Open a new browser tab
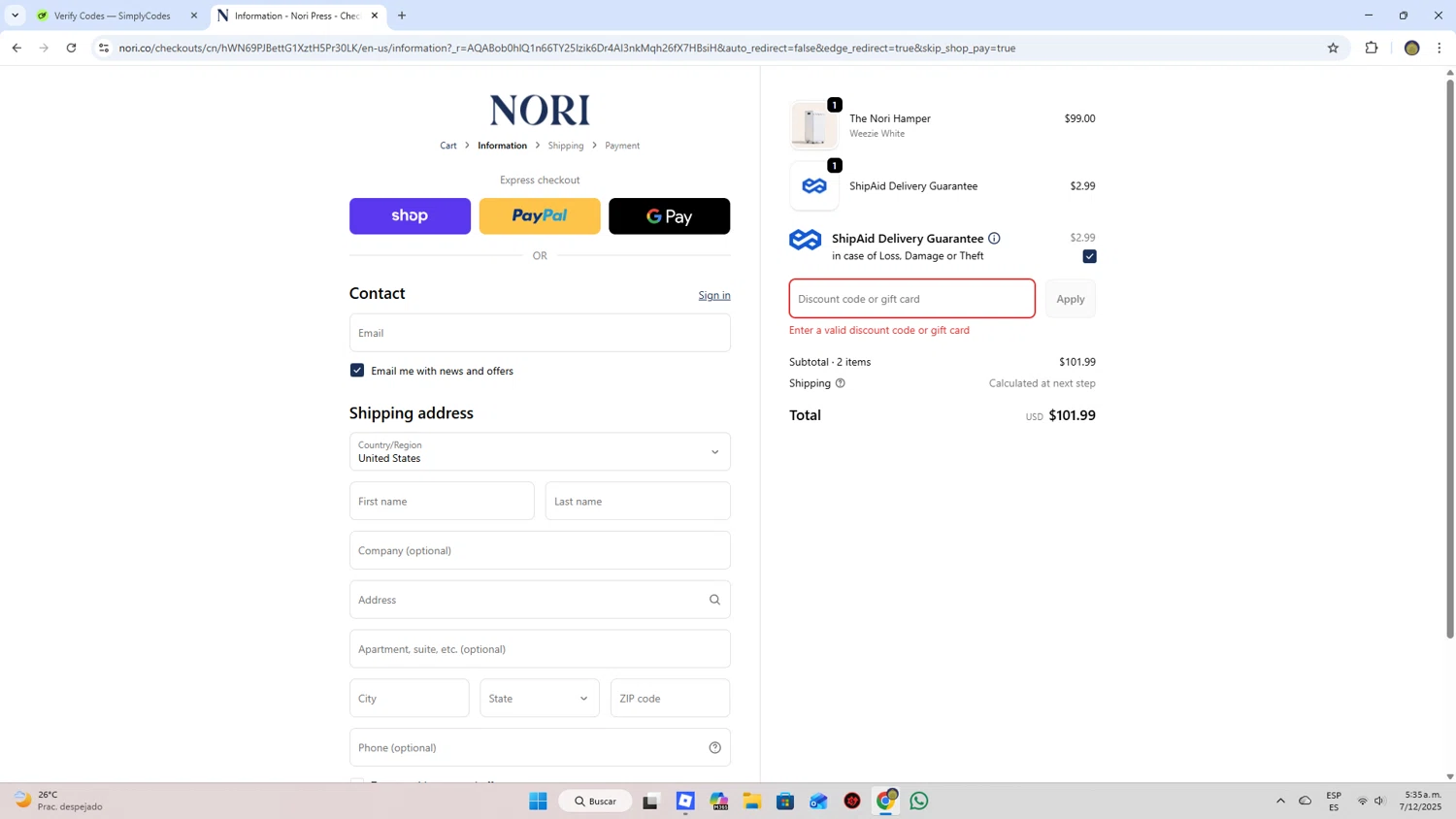This screenshot has width=1456, height=819. [x=402, y=16]
